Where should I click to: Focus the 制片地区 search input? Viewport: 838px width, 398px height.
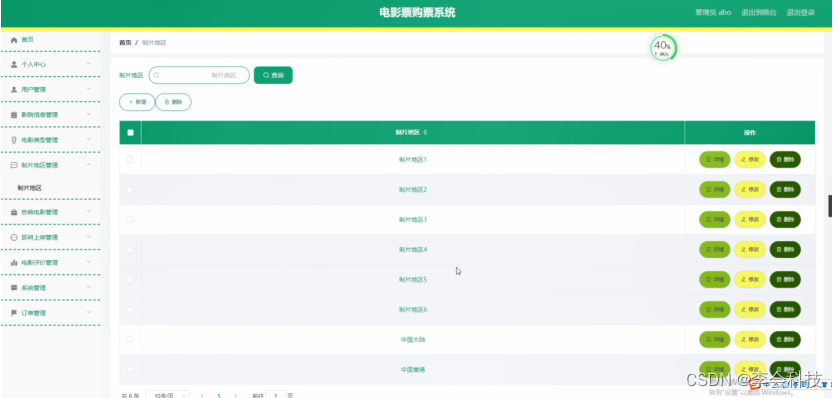click(x=199, y=75)
